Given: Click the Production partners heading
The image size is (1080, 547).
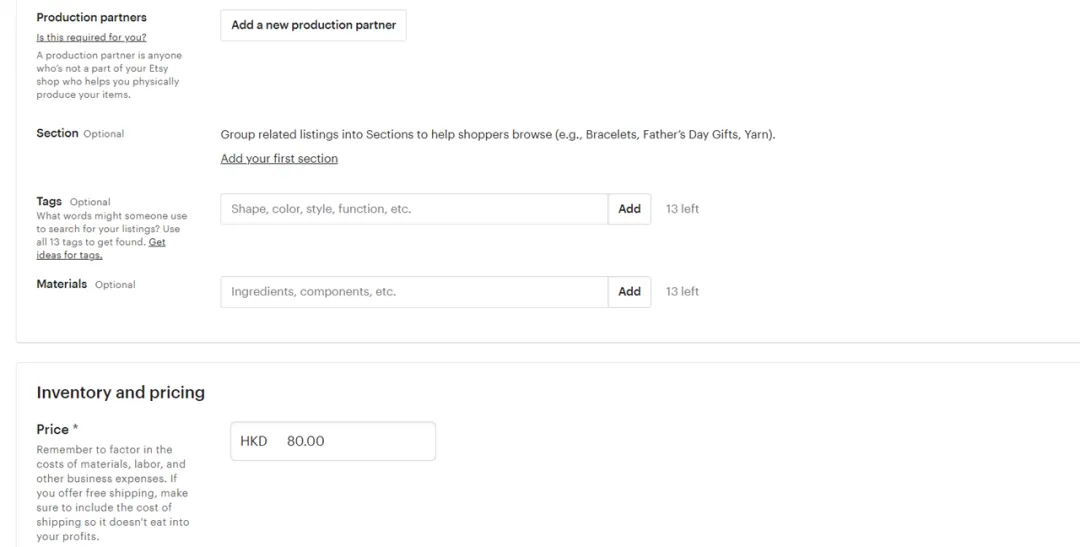Looking at the screenshot, I should point(91,18).
